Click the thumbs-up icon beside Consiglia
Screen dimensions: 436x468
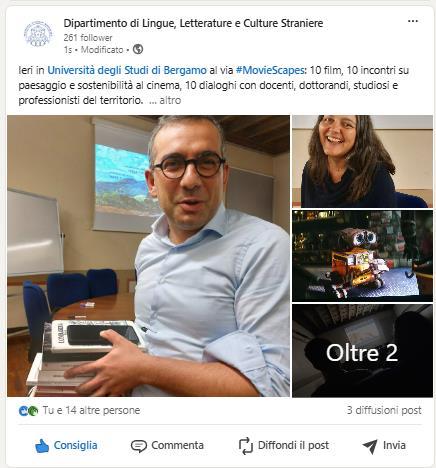point(42,446)
